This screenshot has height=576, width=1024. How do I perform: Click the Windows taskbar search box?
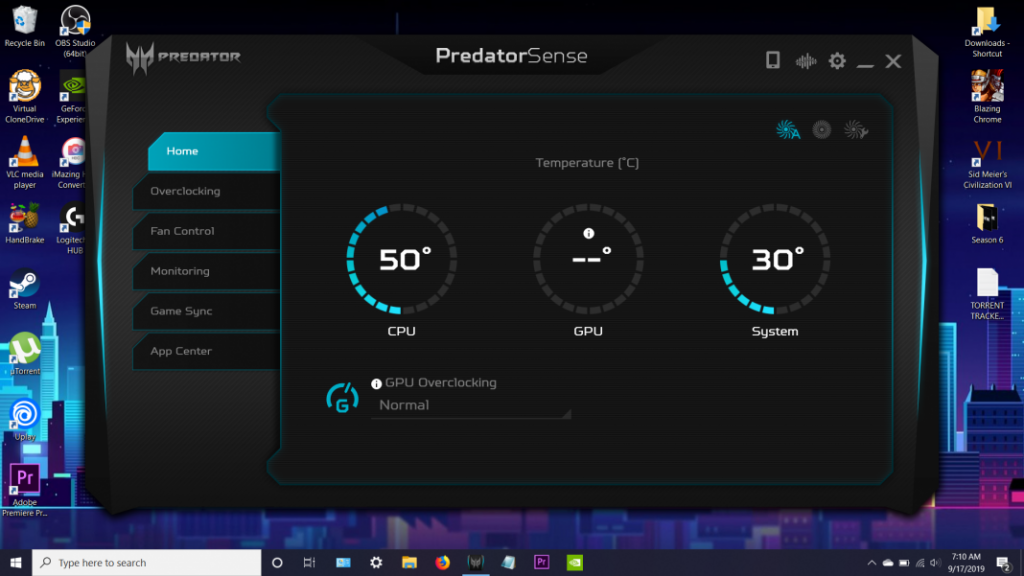click(x=145, y=563)
